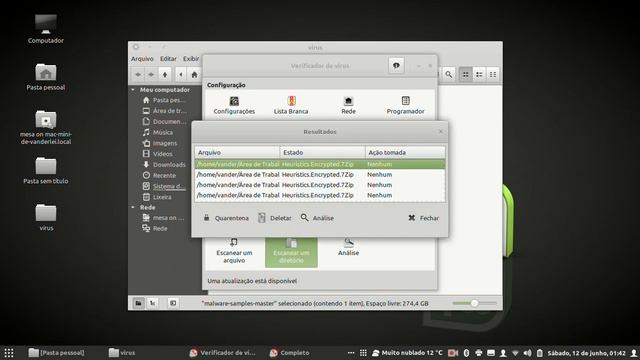
Task: Click the Bluetooth tray icon
Action: [466, 353]
